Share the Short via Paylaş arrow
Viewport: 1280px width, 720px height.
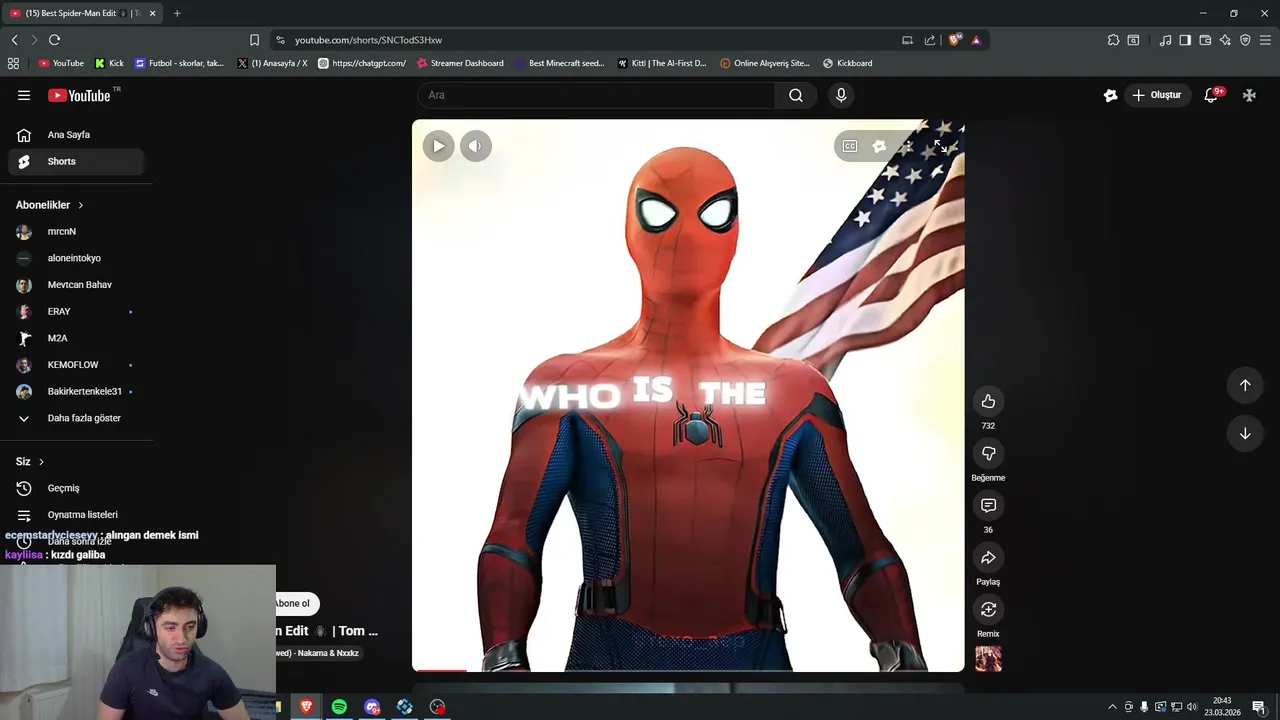tap(988, 557)
